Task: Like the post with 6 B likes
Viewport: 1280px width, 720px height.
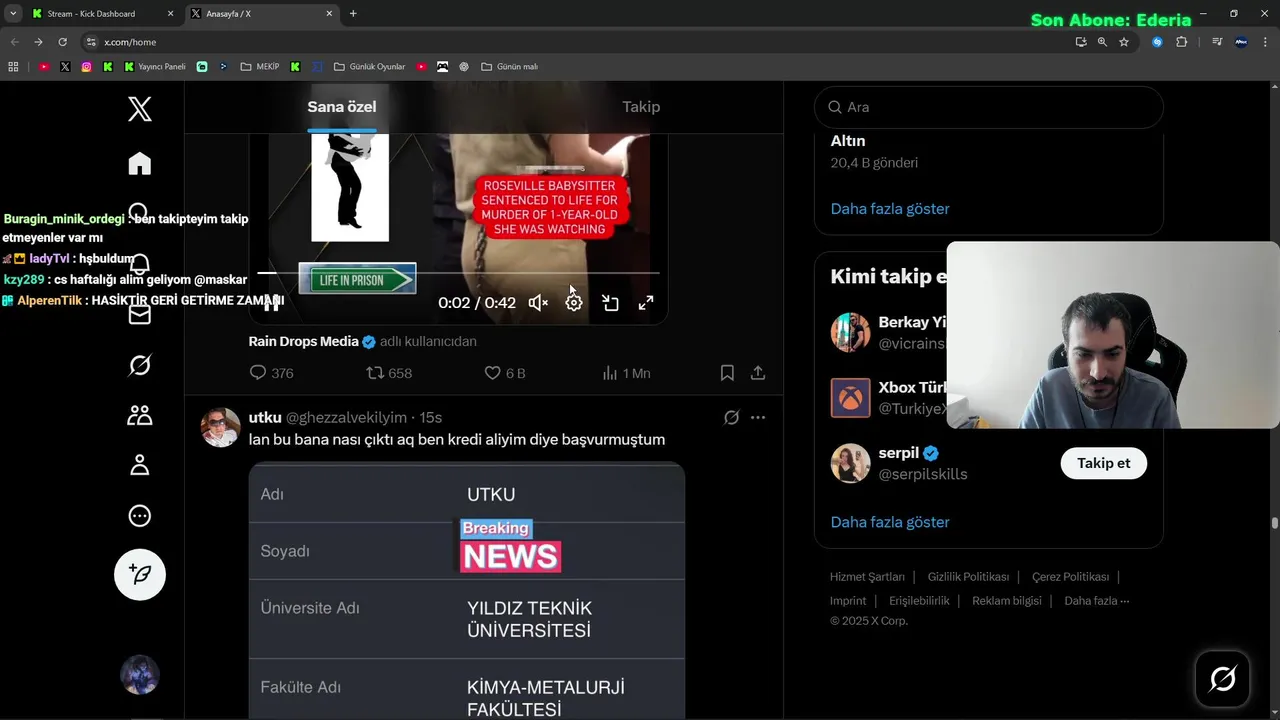Action: point(505,373)
